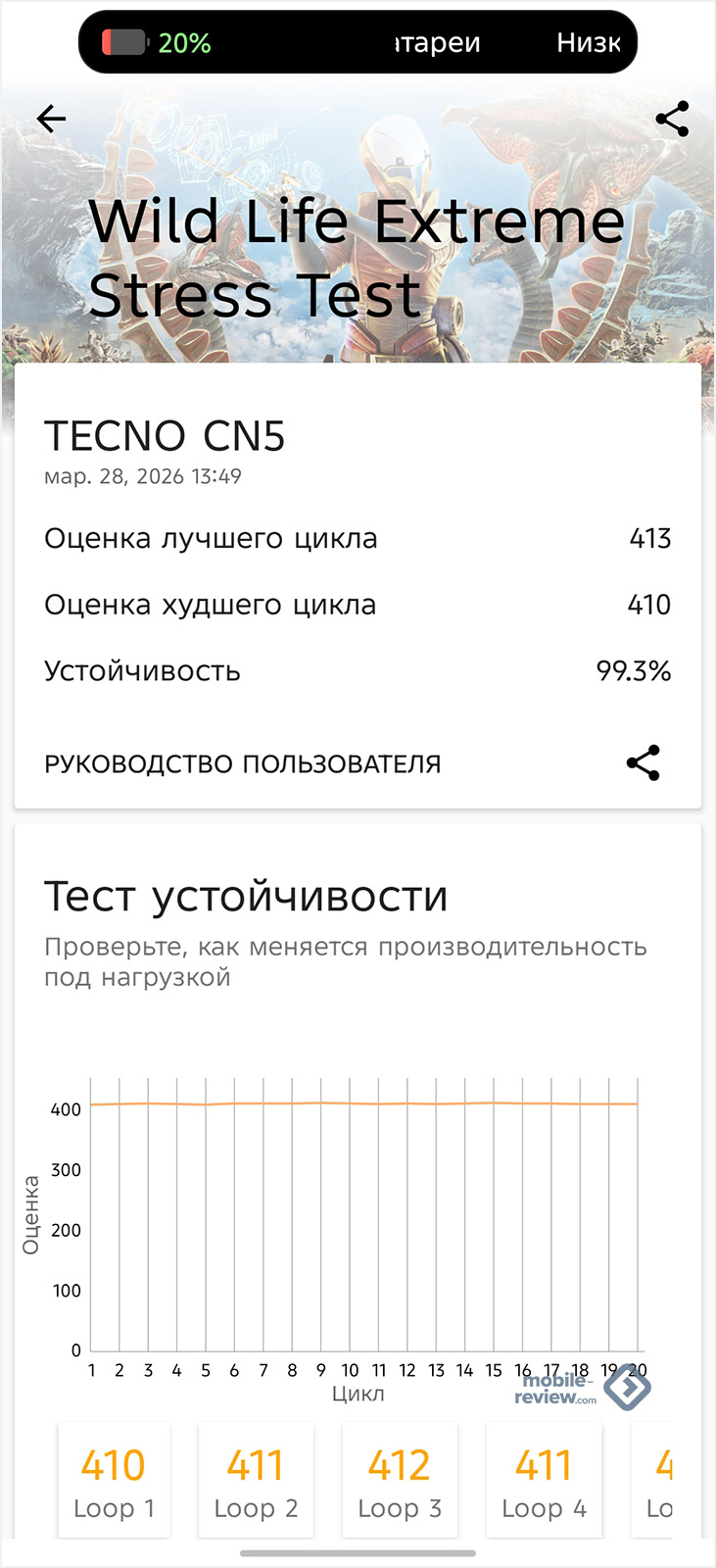
Task: Select the Loop 2 score card
Action: 256,1482
